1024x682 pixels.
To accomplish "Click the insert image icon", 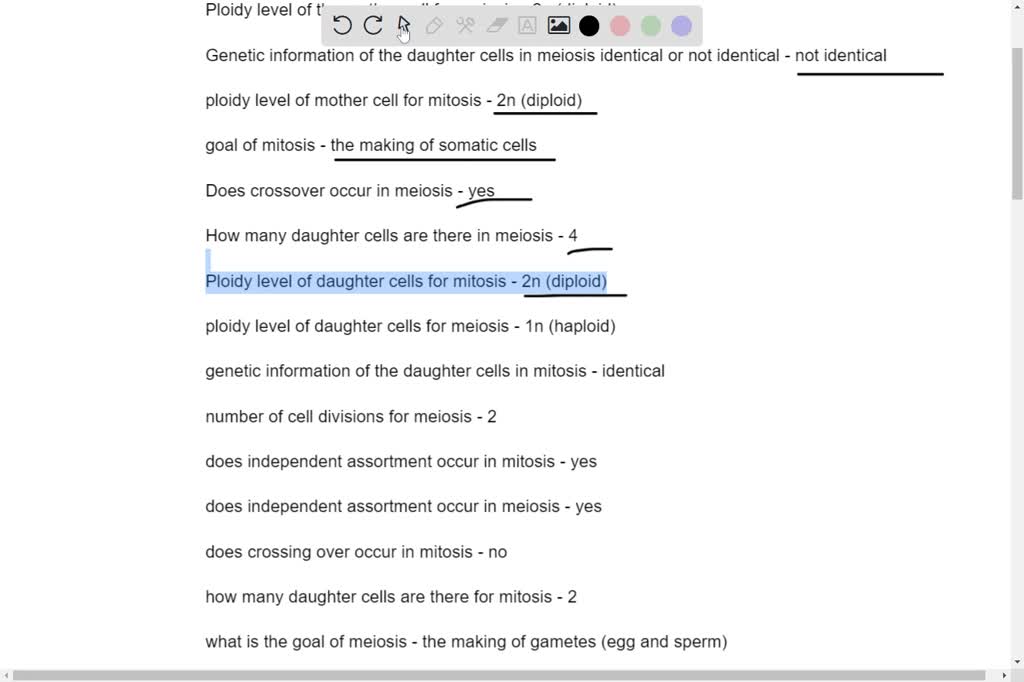I will click(558, 25).
